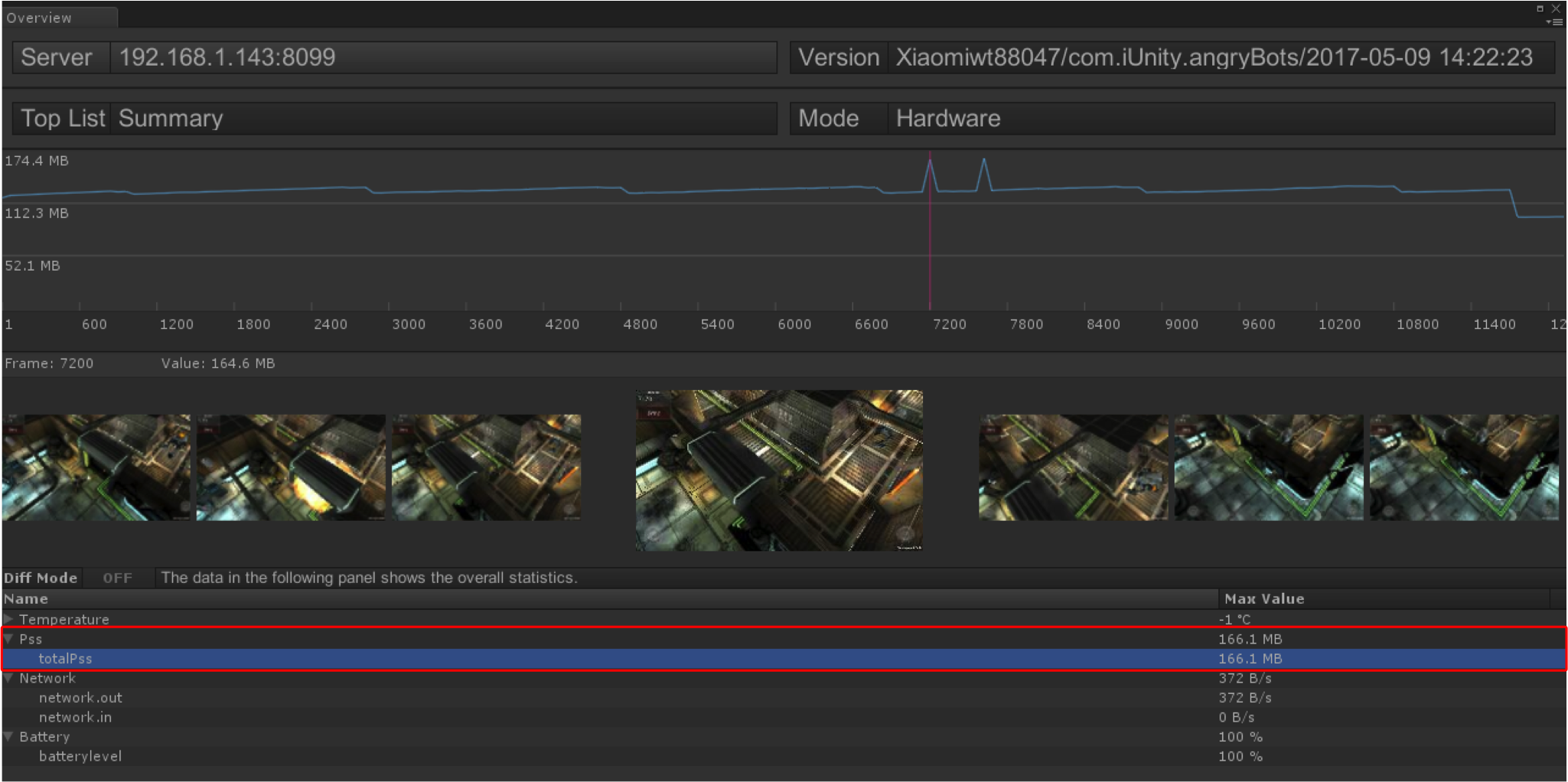Collapse the Network group arrow
The image size is (1568, 782).
click(8, 678)
